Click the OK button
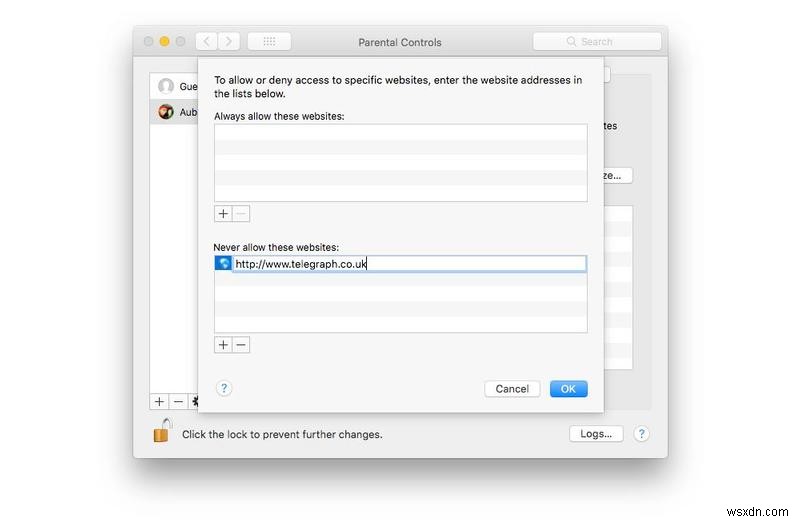 (568, 389)
